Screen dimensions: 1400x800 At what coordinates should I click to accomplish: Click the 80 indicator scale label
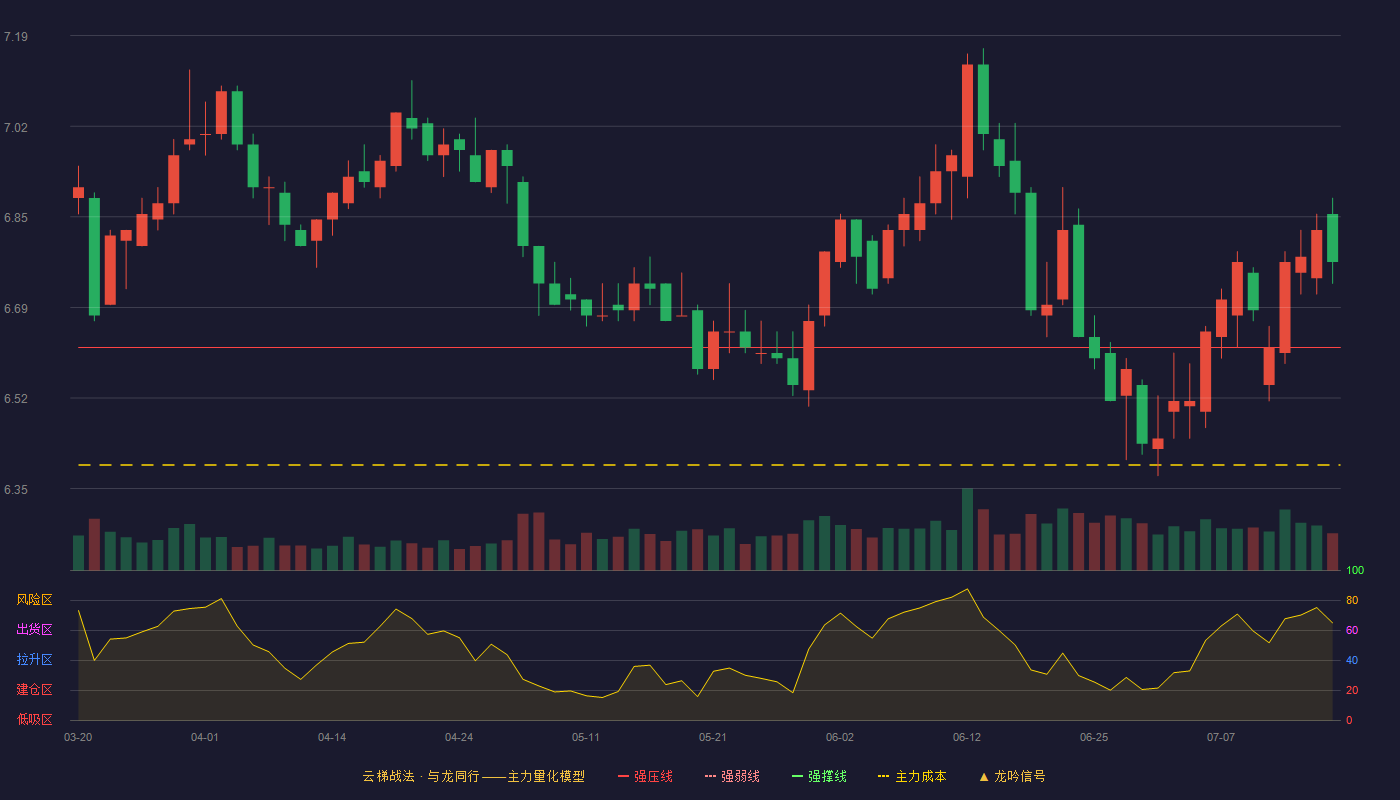tap(1352, 600)
